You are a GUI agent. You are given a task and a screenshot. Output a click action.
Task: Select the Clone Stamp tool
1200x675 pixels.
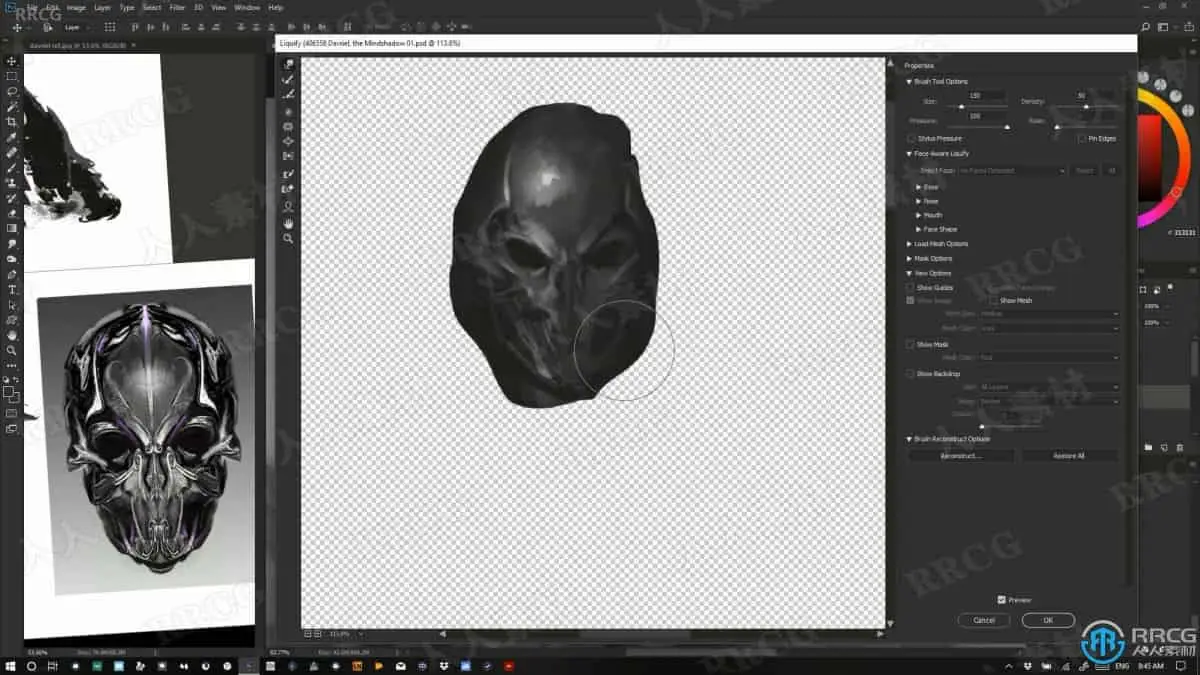(12, 183)
